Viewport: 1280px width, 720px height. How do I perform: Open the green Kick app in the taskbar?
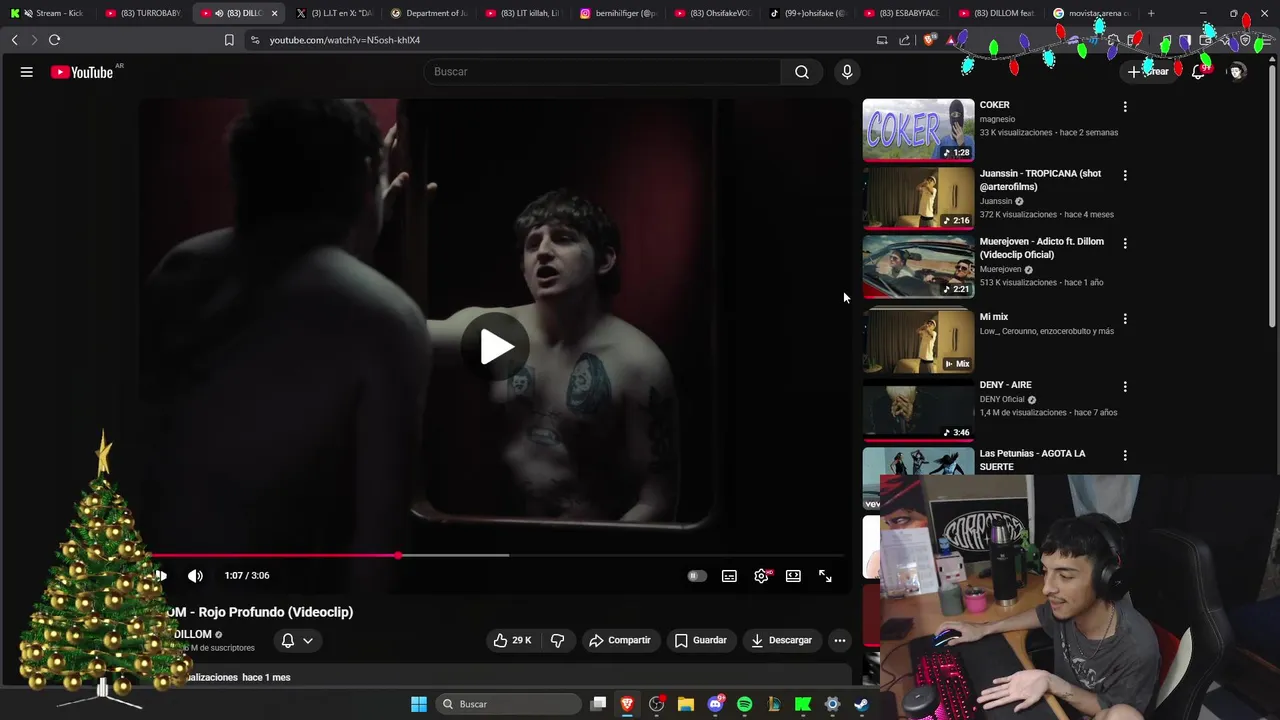[x=803, y=704]
